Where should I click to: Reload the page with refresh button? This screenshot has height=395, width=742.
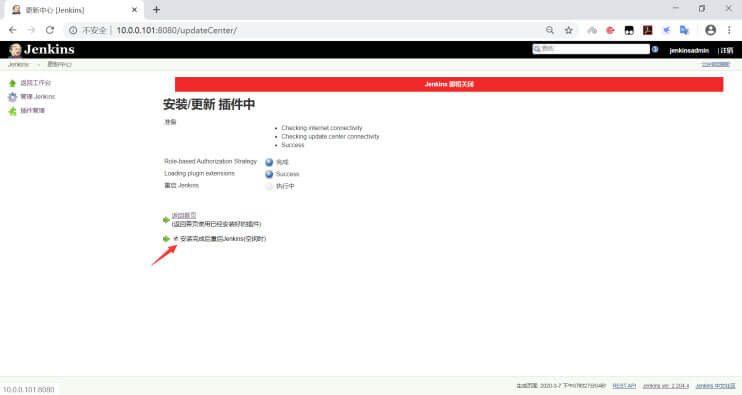(50, 30)
